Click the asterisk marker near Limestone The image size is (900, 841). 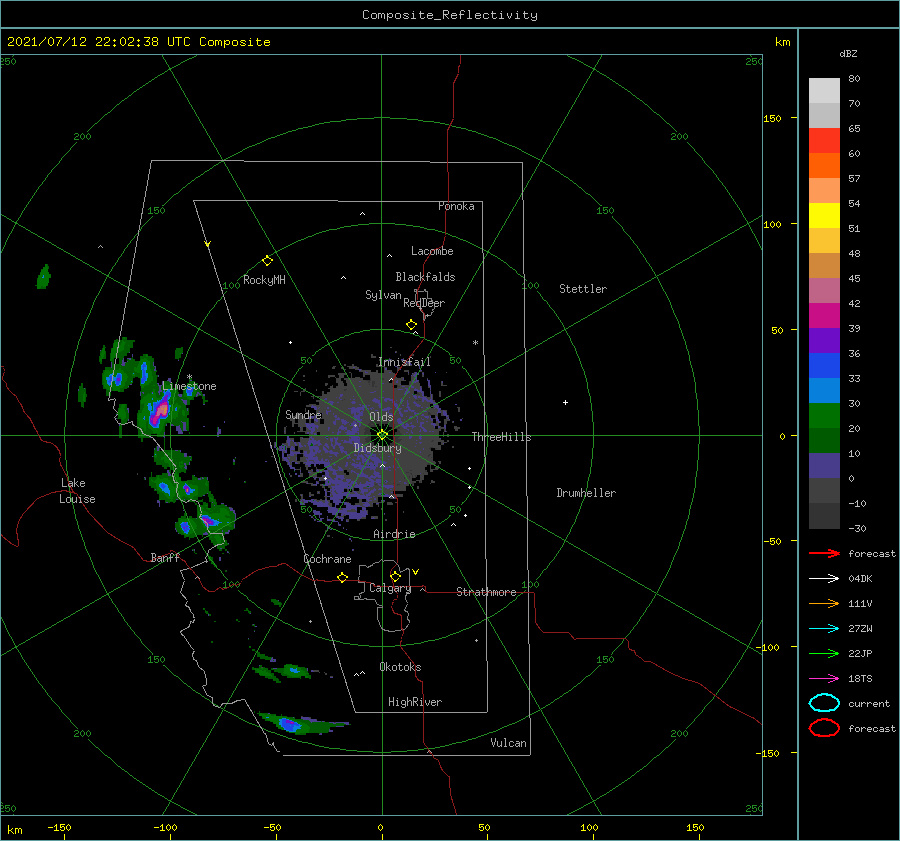189,378
